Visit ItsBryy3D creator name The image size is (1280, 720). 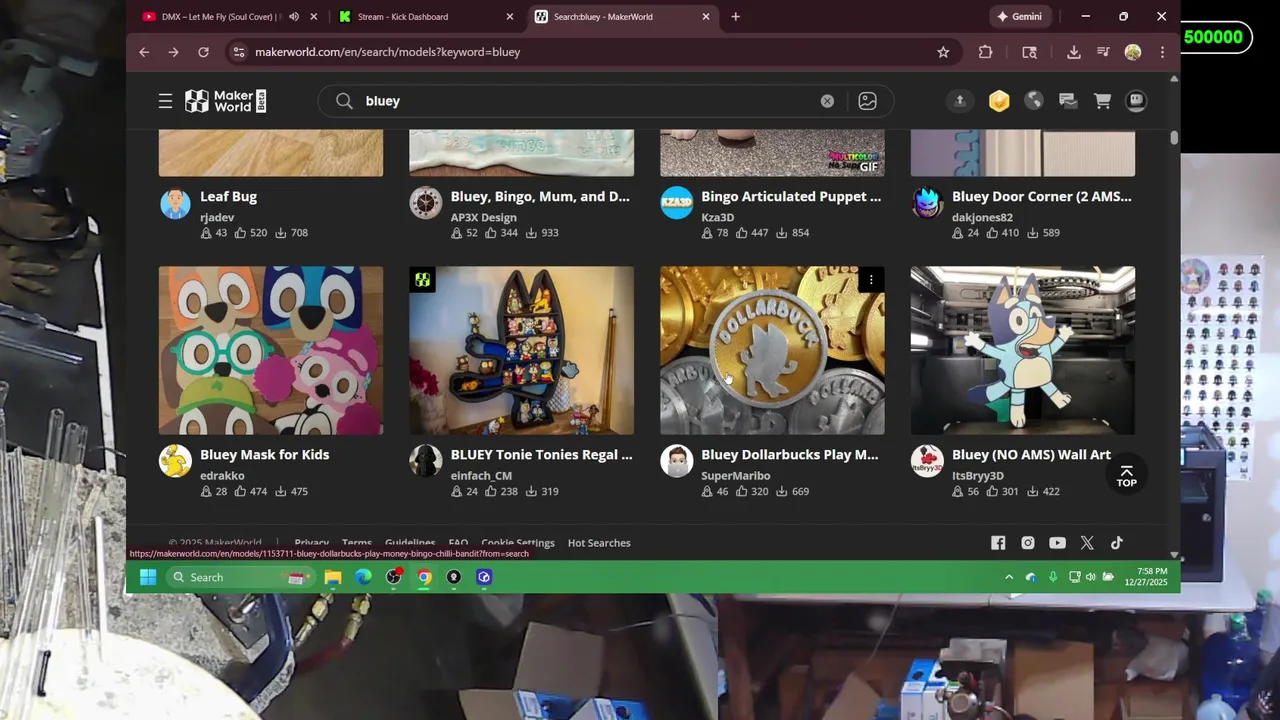pos(978,476)
